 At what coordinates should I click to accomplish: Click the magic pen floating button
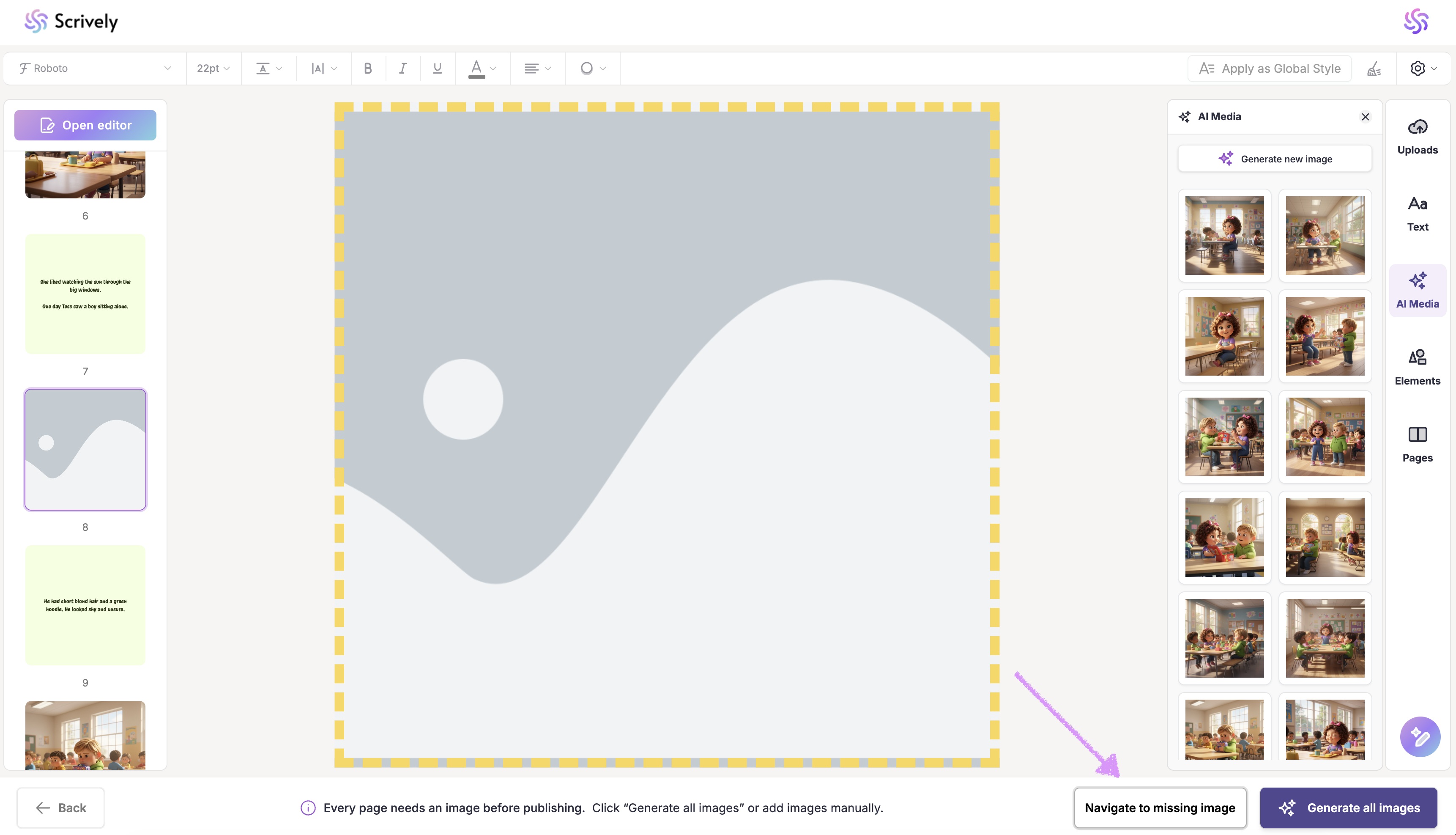[1419, 736]
